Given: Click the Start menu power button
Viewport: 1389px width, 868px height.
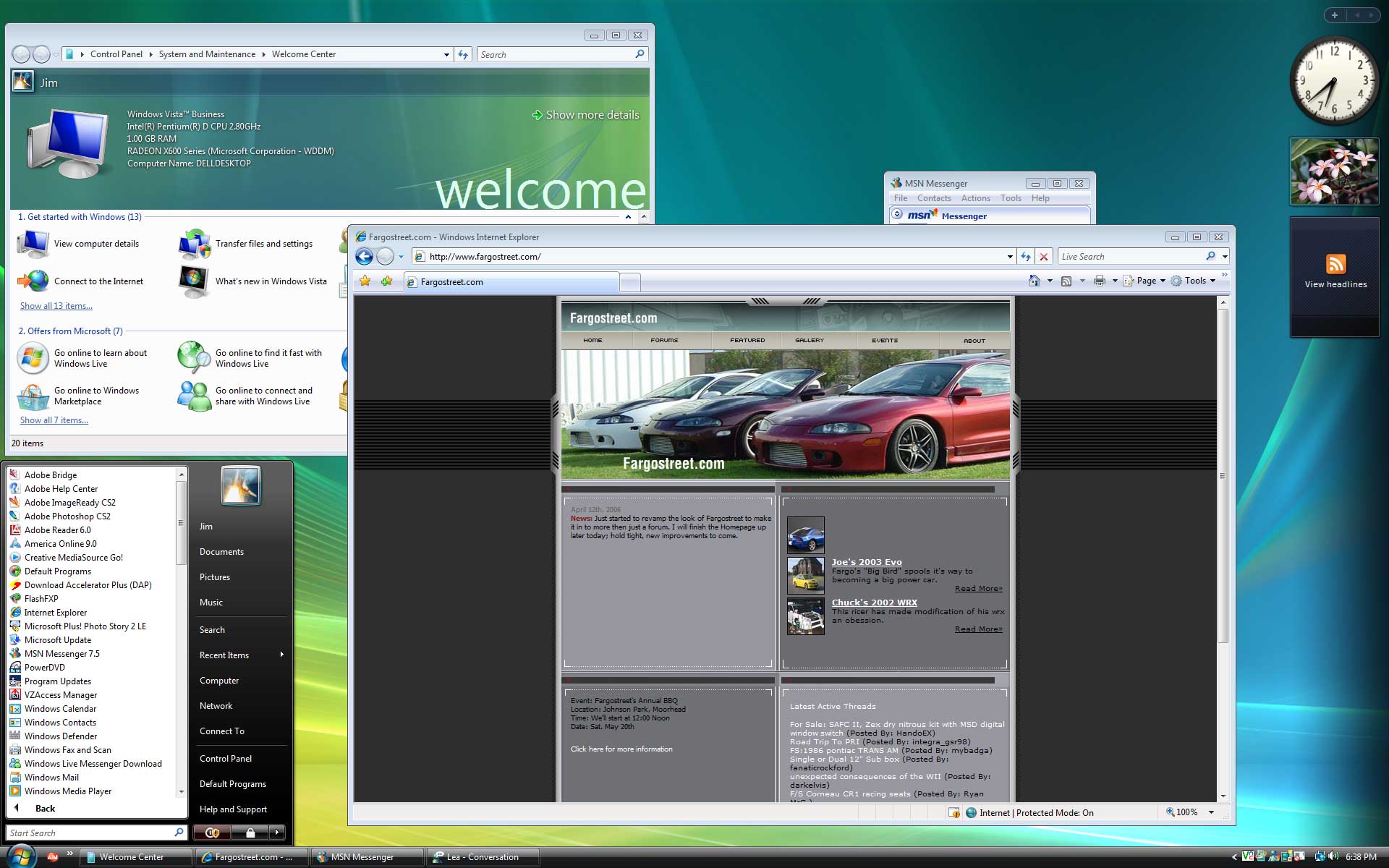Looking at the screenshot, I should 212,833.
